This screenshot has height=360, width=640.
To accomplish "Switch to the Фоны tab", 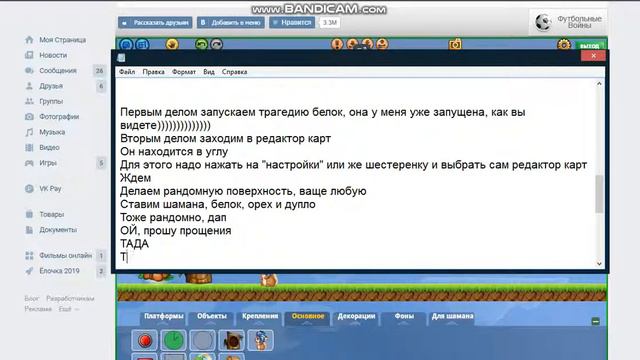I will [404, 316].
